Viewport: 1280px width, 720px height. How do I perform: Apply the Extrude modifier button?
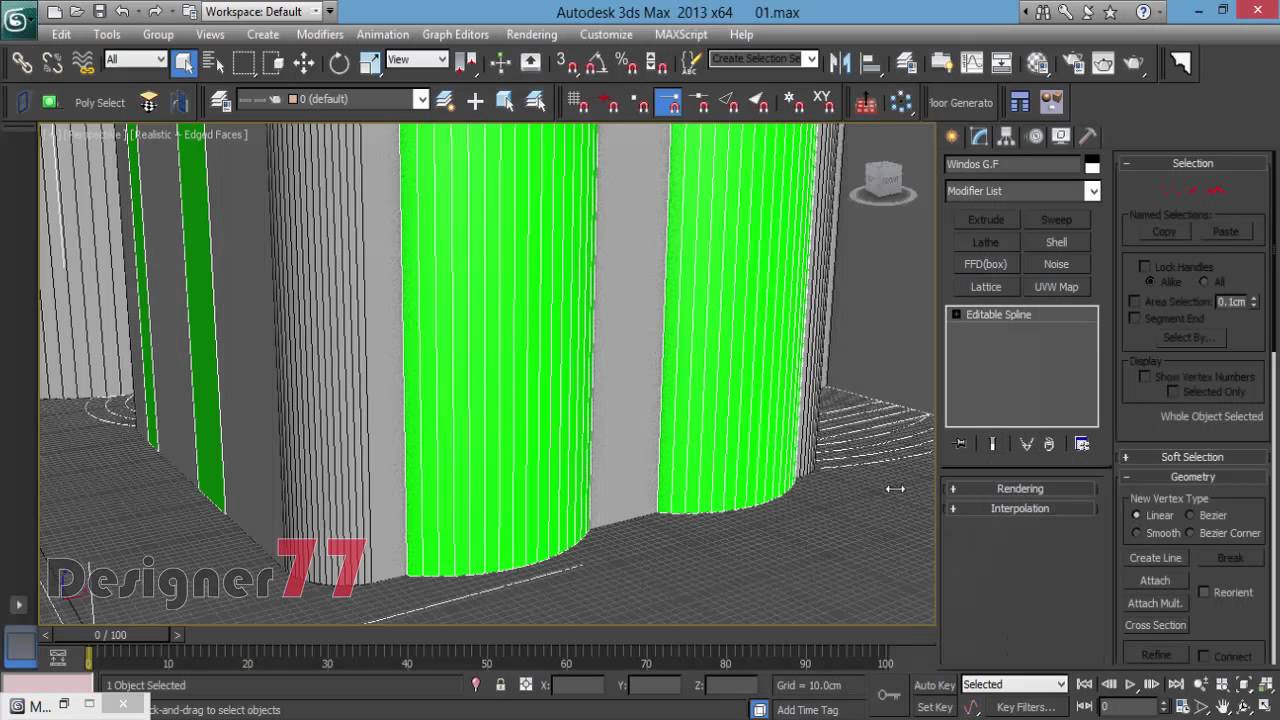pyautogui.click(x=985, y=220)
